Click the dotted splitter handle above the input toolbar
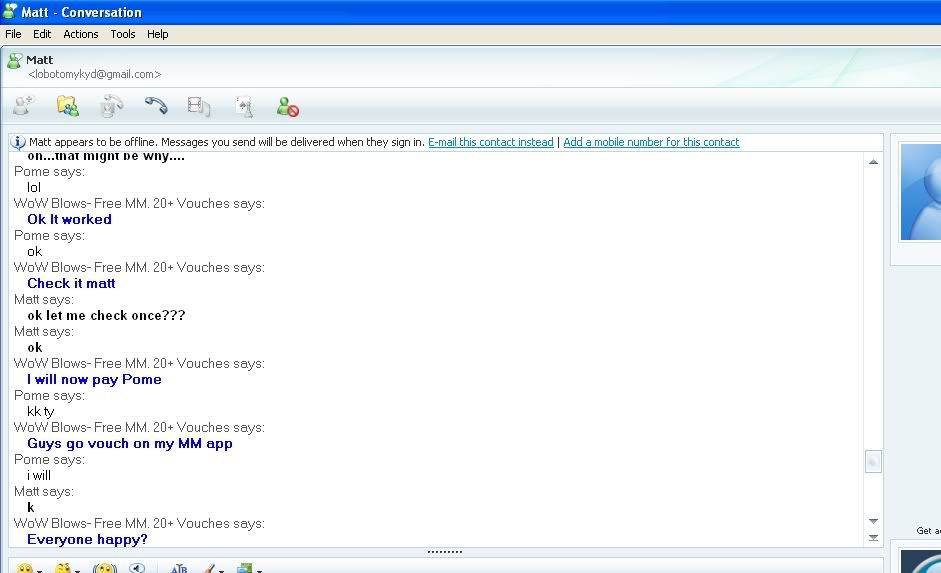The image size is (941, 573). 445,551
